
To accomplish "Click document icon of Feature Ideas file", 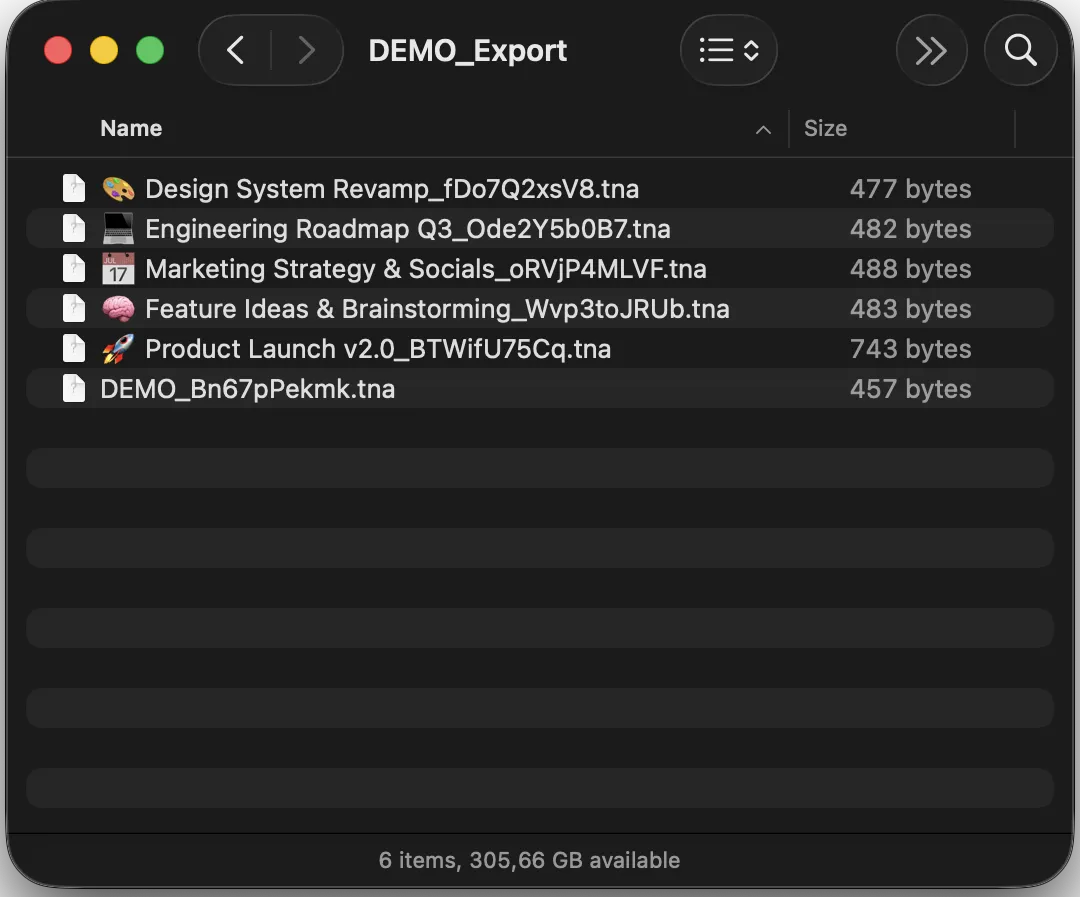I will [74, 308].
